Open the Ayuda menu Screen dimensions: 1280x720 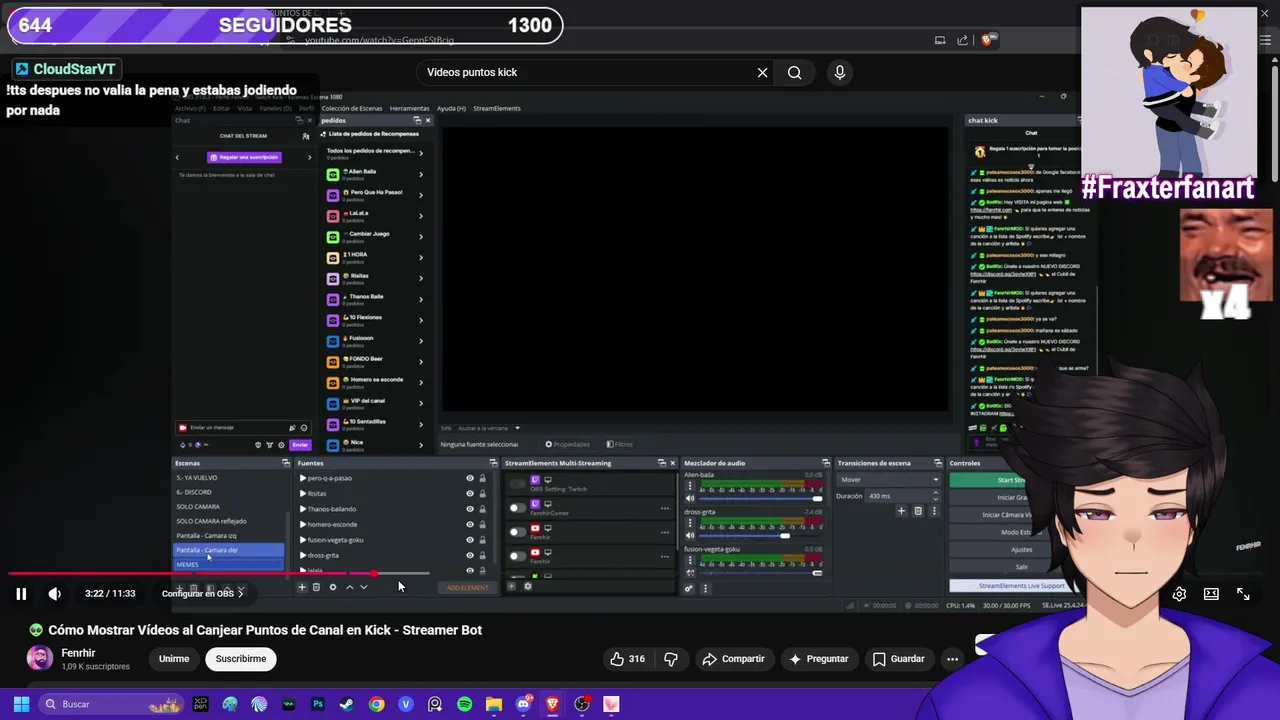[451, 108]
